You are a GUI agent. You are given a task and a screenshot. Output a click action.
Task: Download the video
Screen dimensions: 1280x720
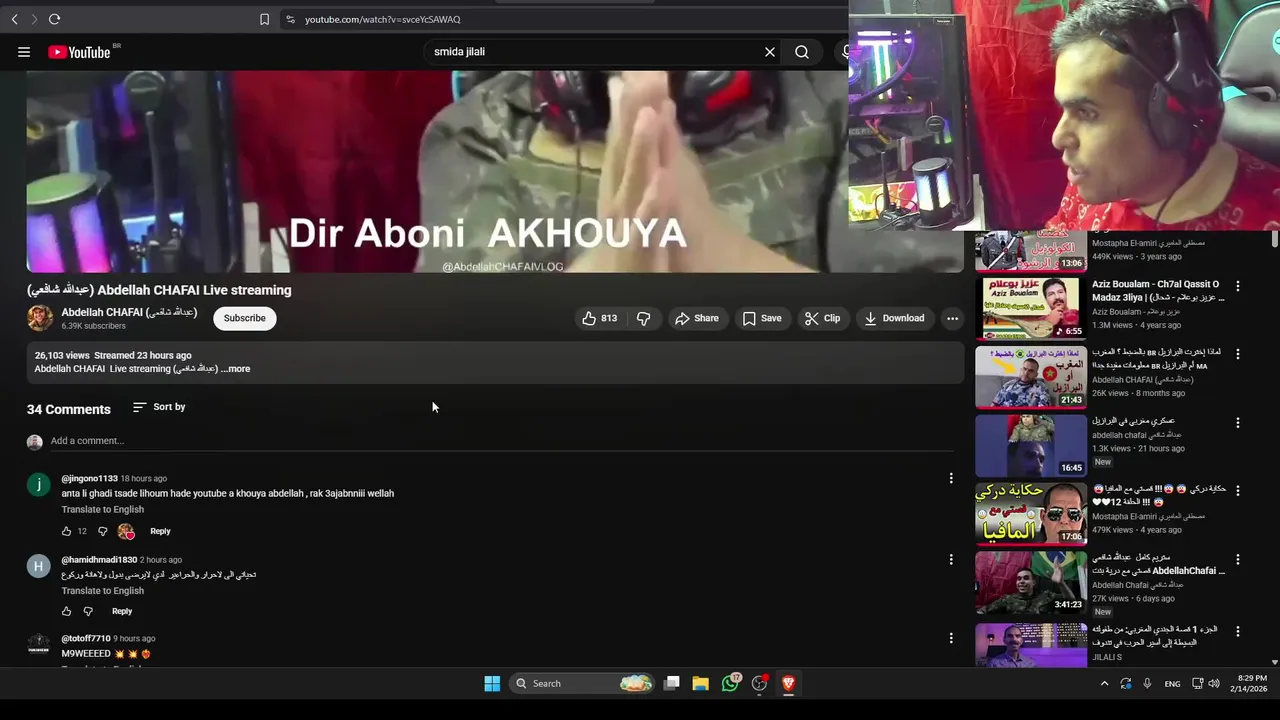coord(894,318)
